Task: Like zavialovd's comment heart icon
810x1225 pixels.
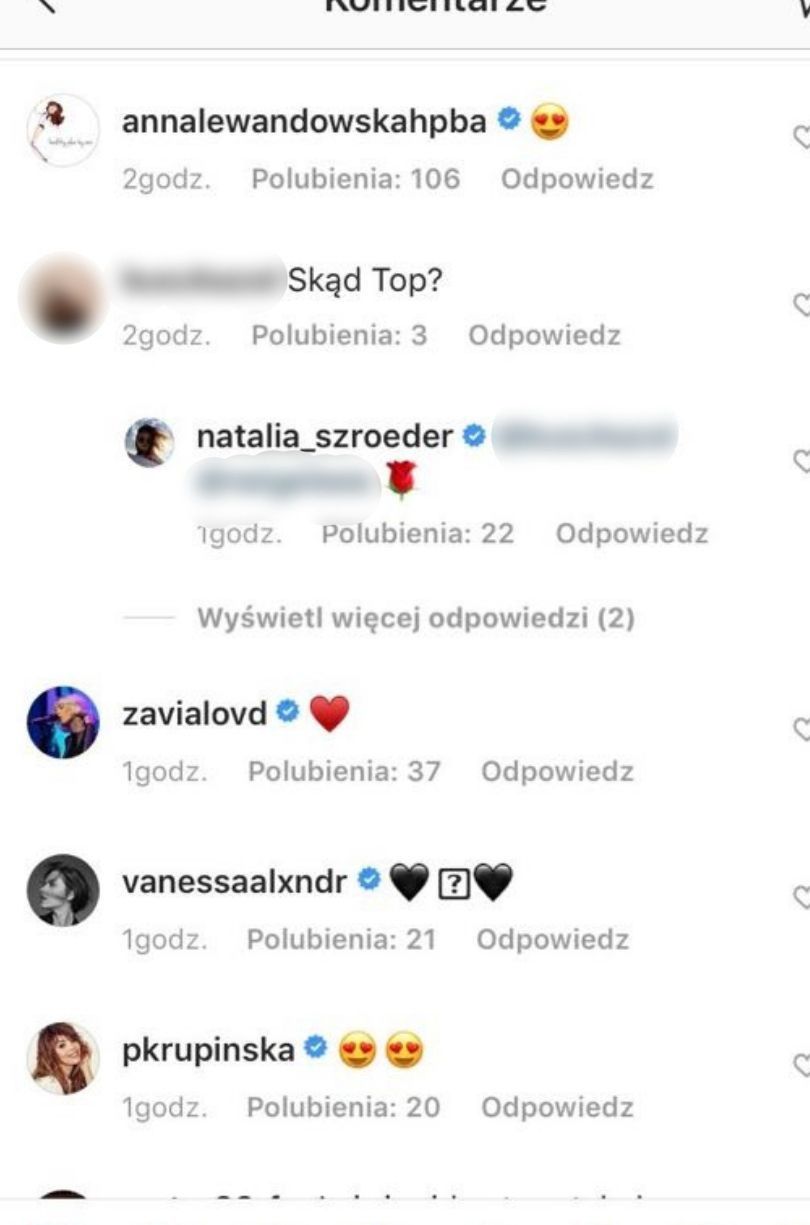Action: click(802, 729)
